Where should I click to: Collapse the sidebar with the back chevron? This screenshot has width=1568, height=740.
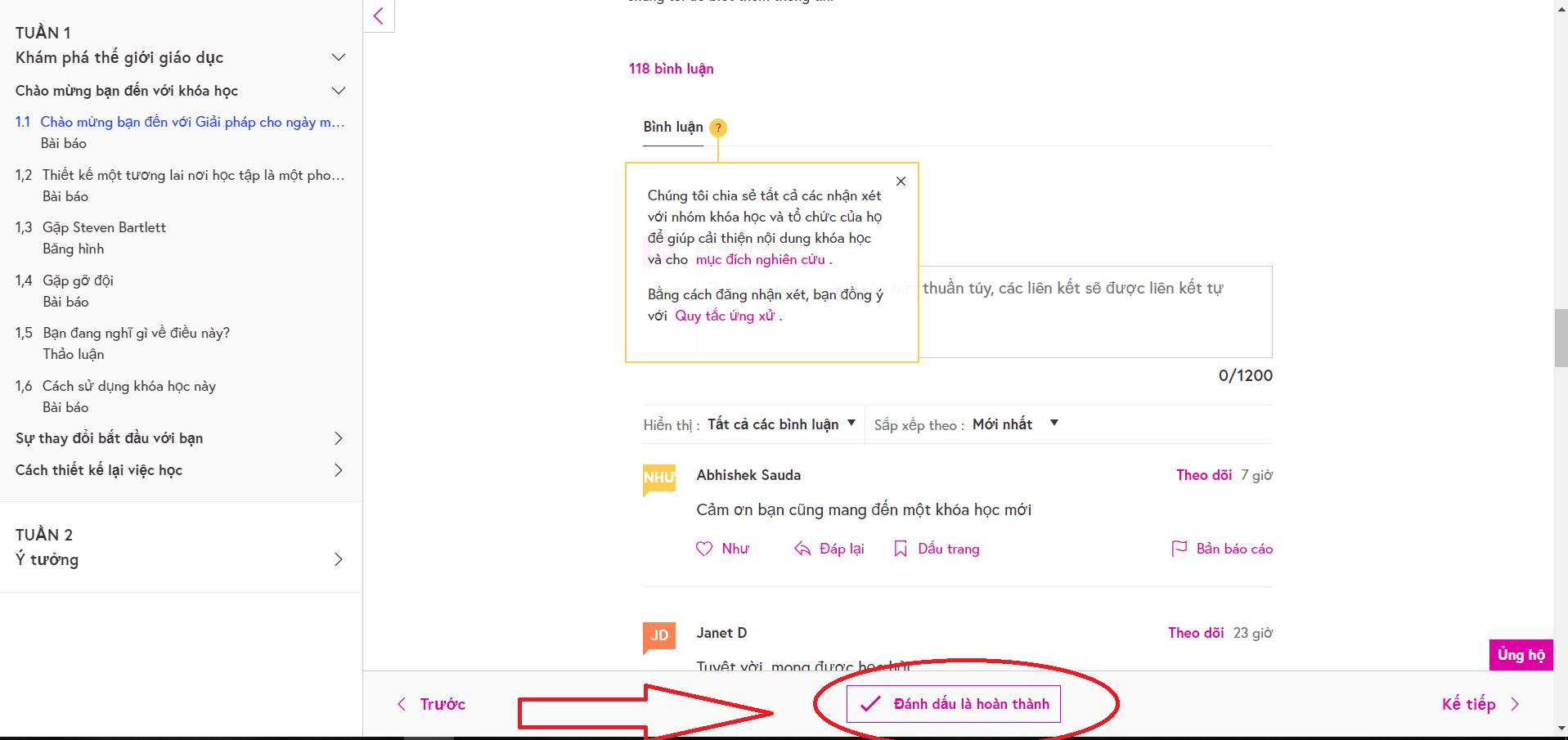click(x=379, y=16)
